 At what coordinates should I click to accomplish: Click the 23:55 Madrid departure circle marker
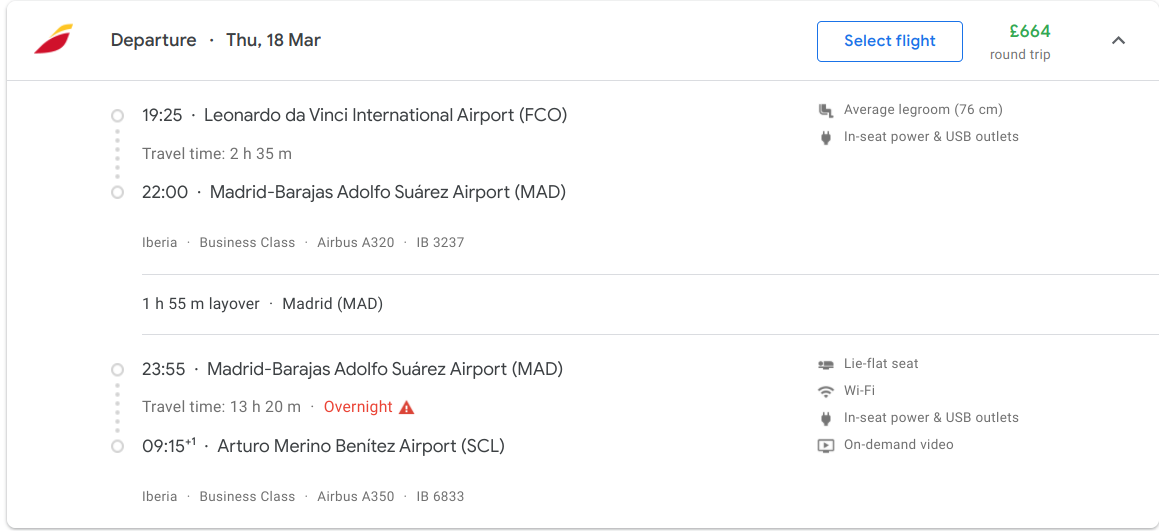[x=117, y=370]
